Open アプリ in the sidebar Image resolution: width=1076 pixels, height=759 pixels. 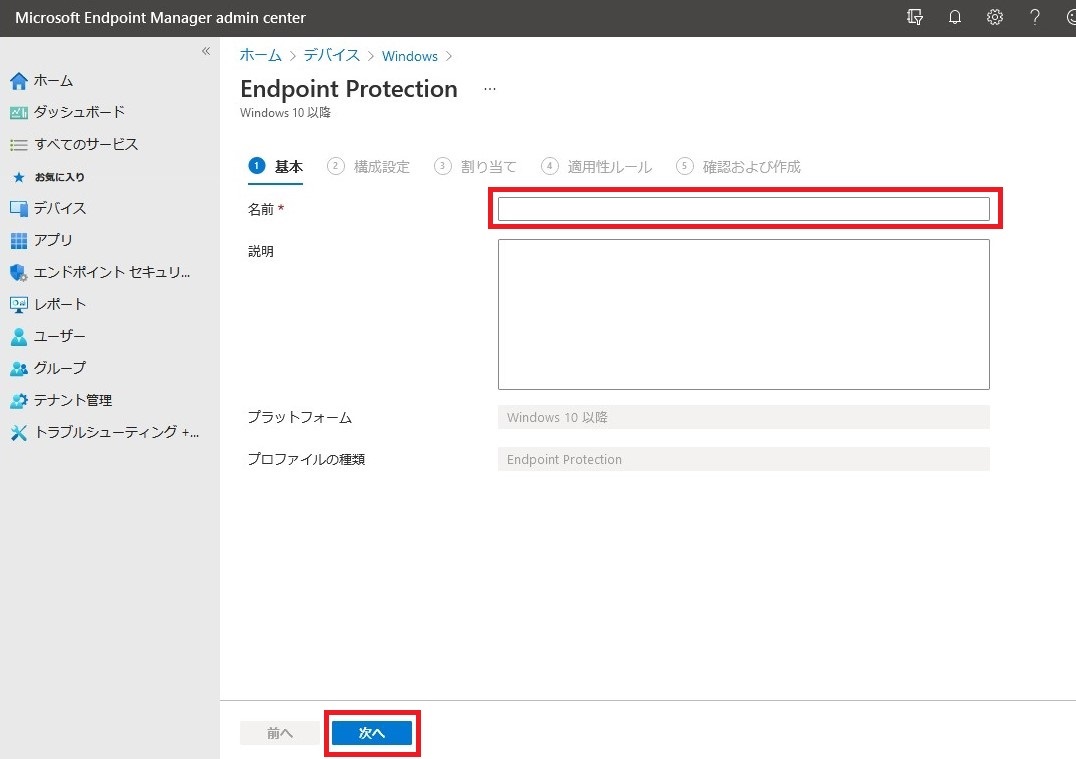click(54, 240)
